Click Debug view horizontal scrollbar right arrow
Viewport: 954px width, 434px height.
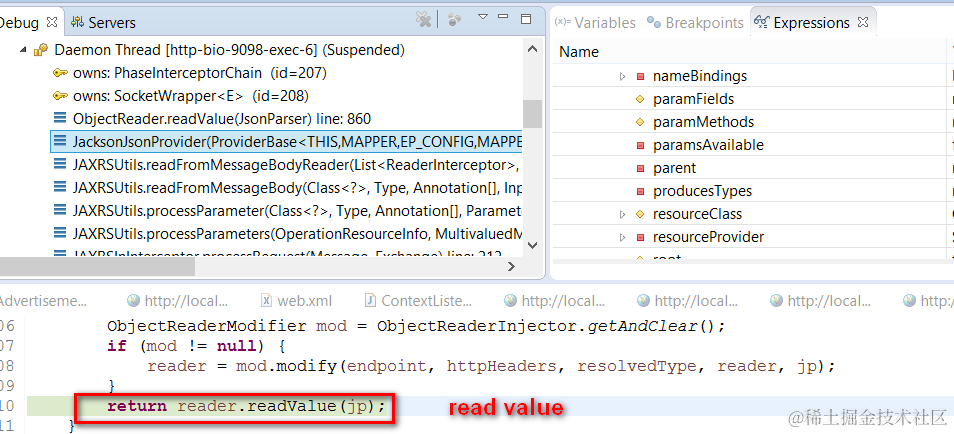tap(511, 266)
